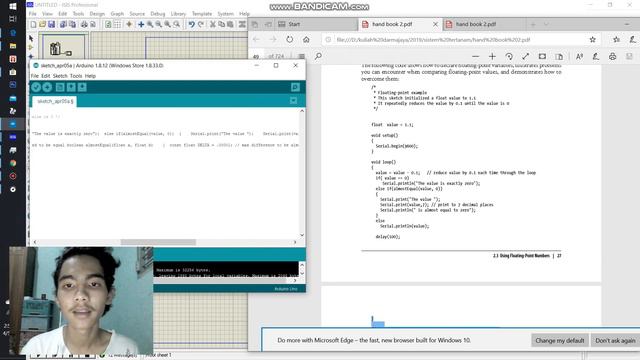Select the sketch_apr05a tab in Arduino
The image size is (640, 360).
pyautogui.click(x=55, y=101)
